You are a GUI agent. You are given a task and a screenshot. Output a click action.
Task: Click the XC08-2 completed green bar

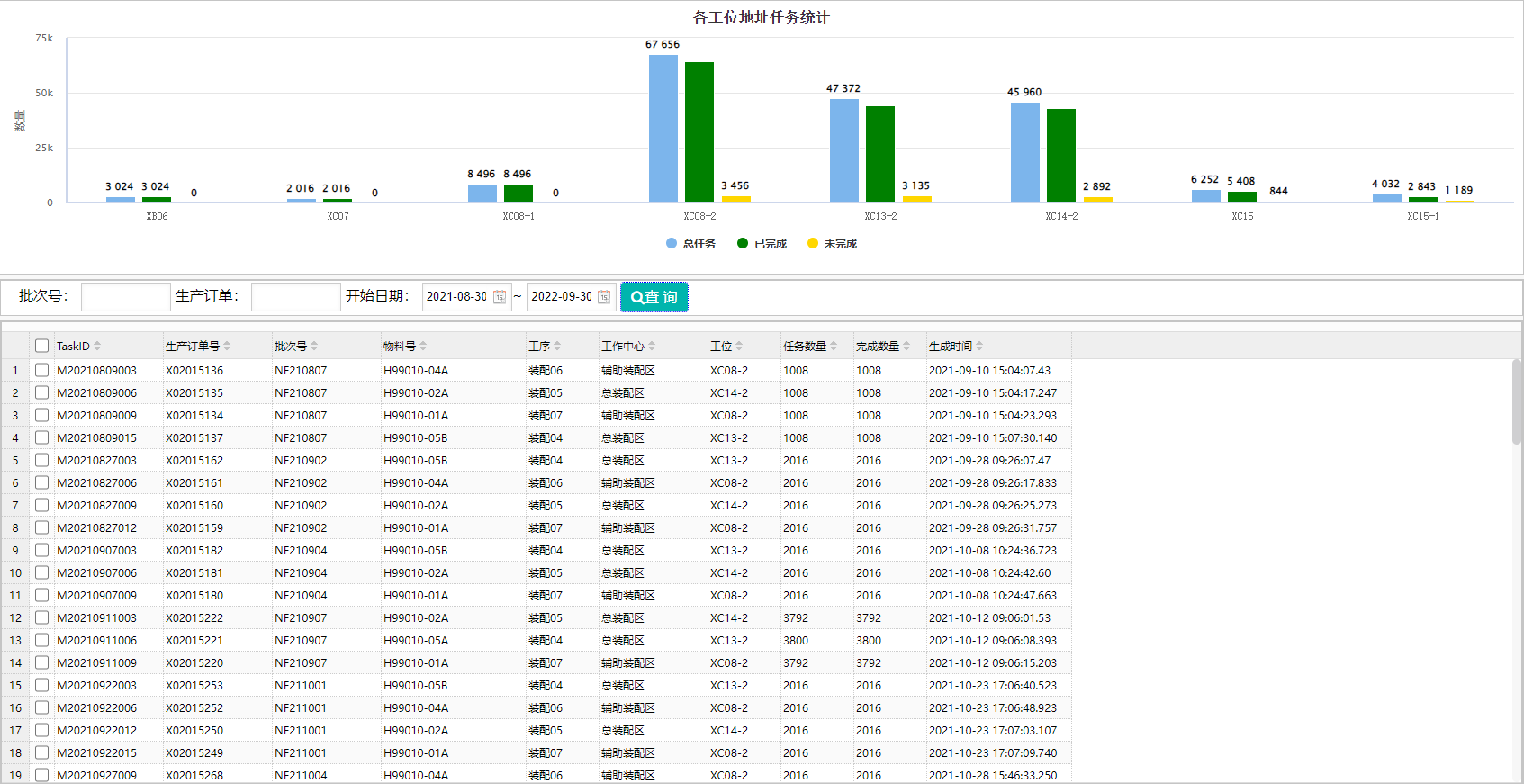699,131
